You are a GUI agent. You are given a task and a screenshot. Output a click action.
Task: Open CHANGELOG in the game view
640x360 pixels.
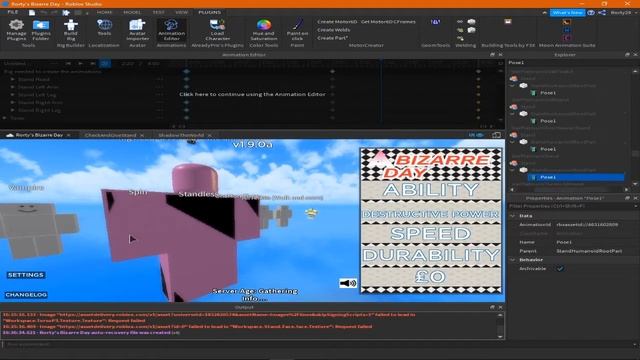[x=26, y=295]
